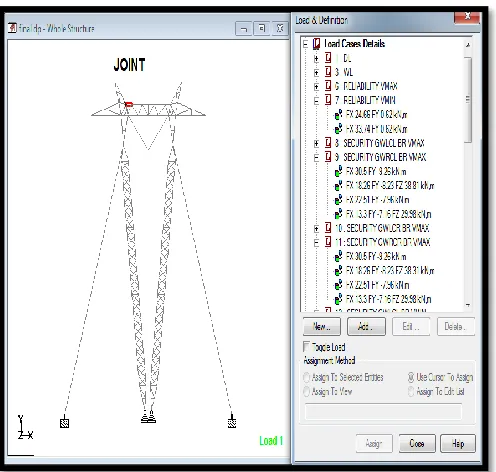Click the XY axis orientation icon
Viewport: 496px width, 472px height.
25,427
